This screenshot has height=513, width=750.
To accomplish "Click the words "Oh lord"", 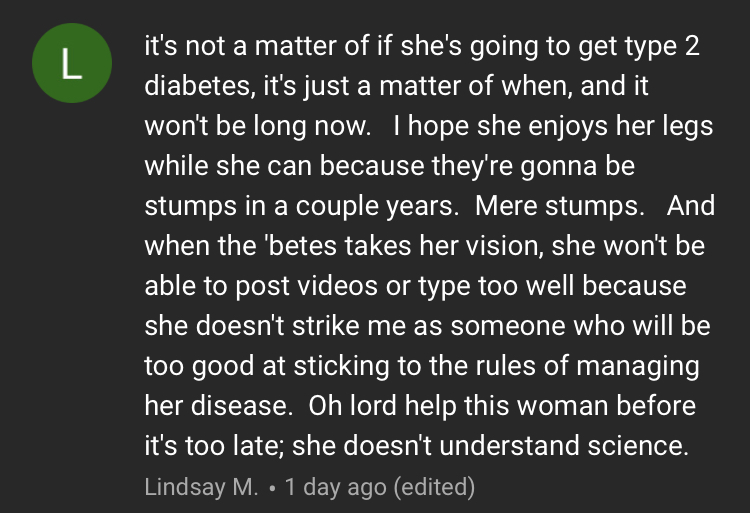I will click(x=354, y=406).
